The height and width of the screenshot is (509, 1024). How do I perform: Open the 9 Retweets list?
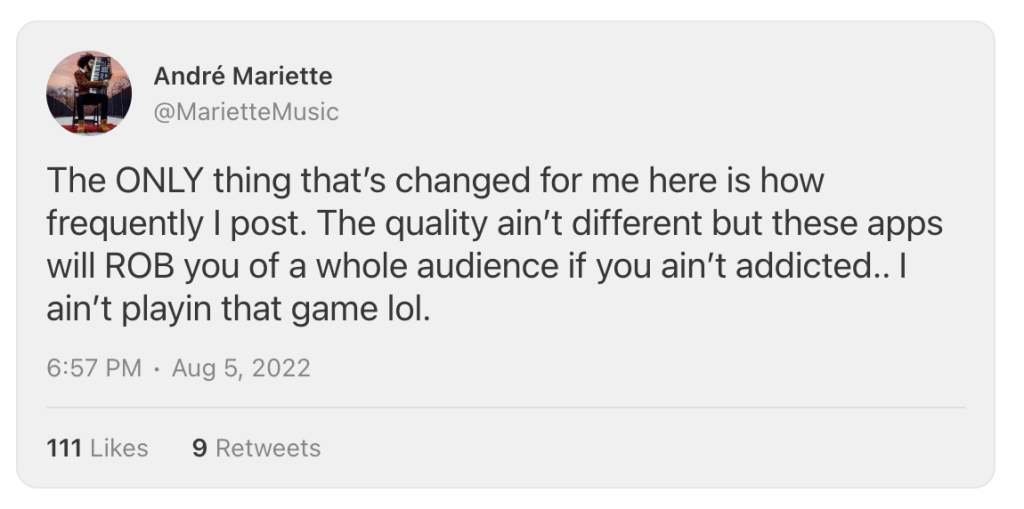pos(256,448)
